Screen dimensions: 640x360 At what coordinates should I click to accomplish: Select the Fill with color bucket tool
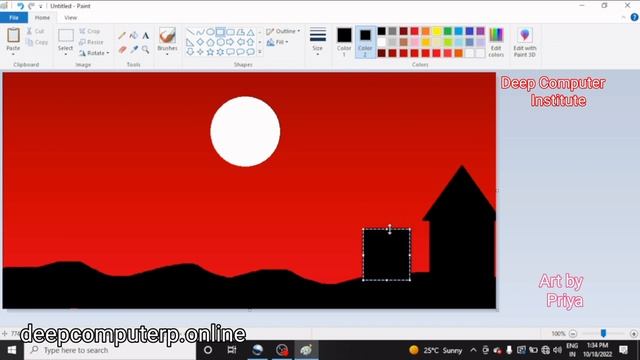coord(133,36)
